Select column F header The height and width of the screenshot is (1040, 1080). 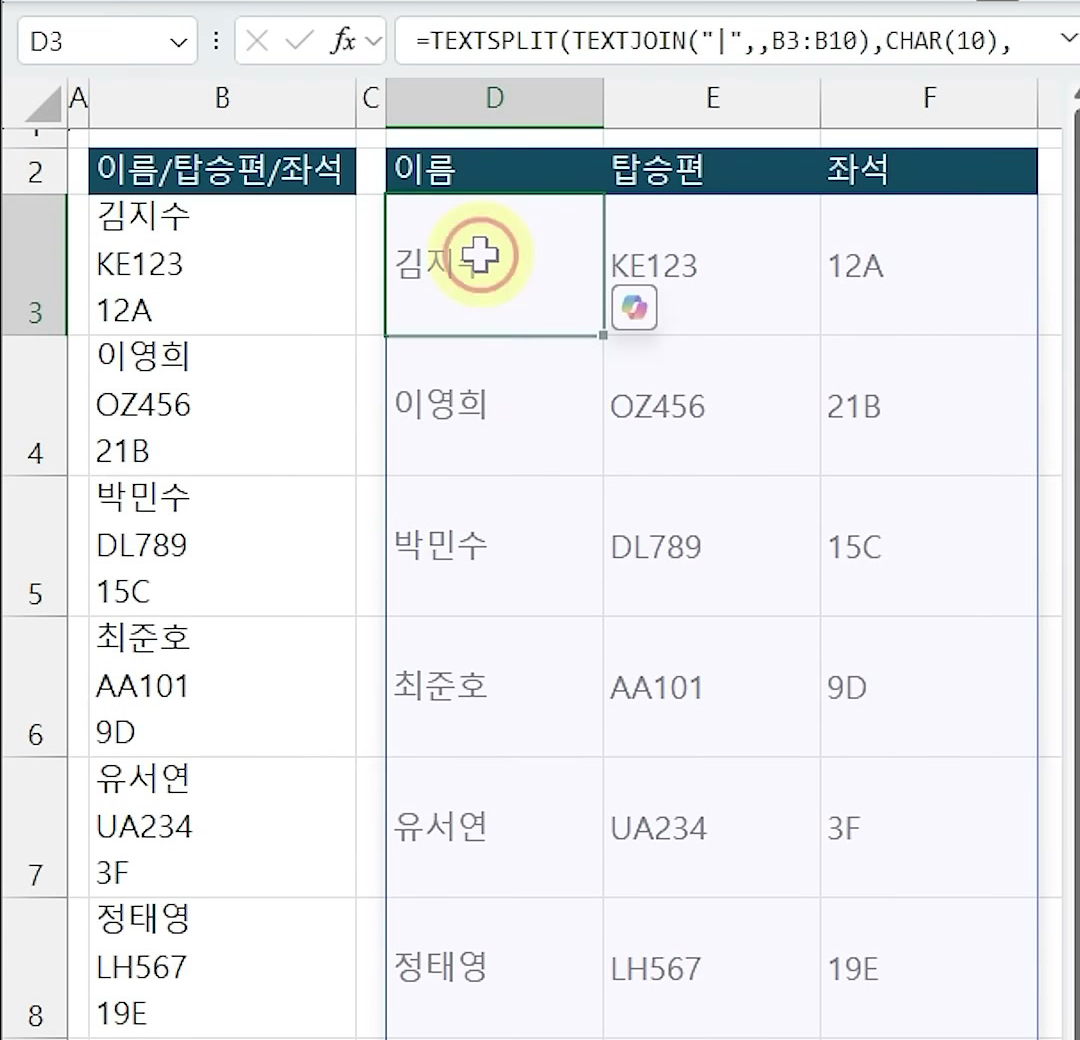pyautogui.click(x=929, y=98)
